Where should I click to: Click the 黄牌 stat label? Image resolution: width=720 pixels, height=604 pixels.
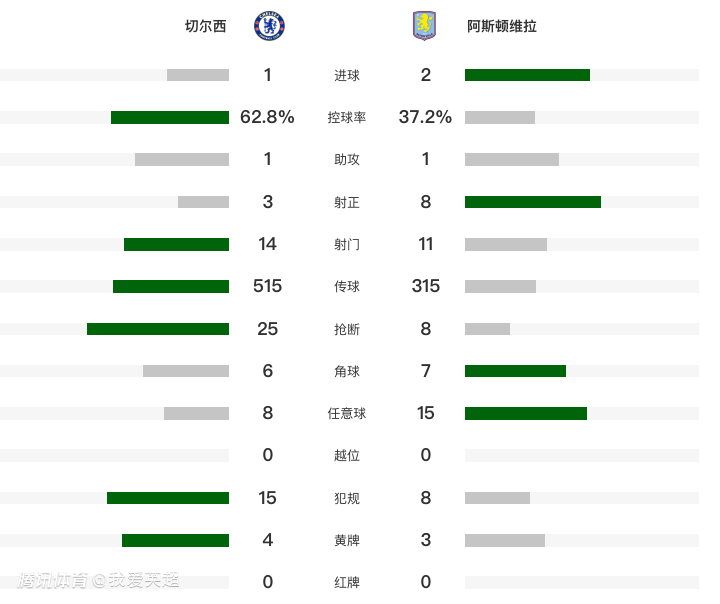[x=347, y=540]
